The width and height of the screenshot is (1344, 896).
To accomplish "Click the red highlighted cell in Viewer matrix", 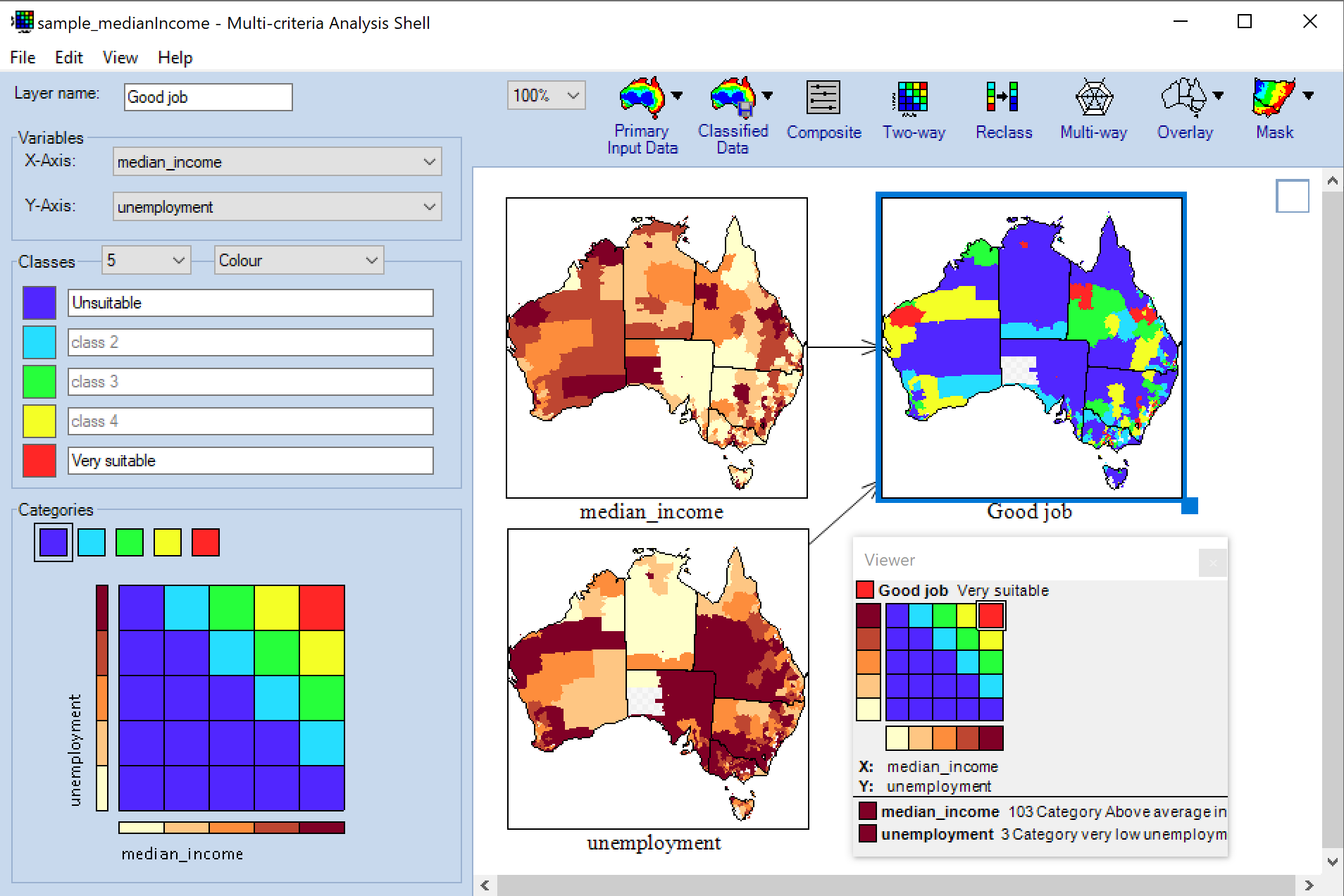I will pos(991,616).
